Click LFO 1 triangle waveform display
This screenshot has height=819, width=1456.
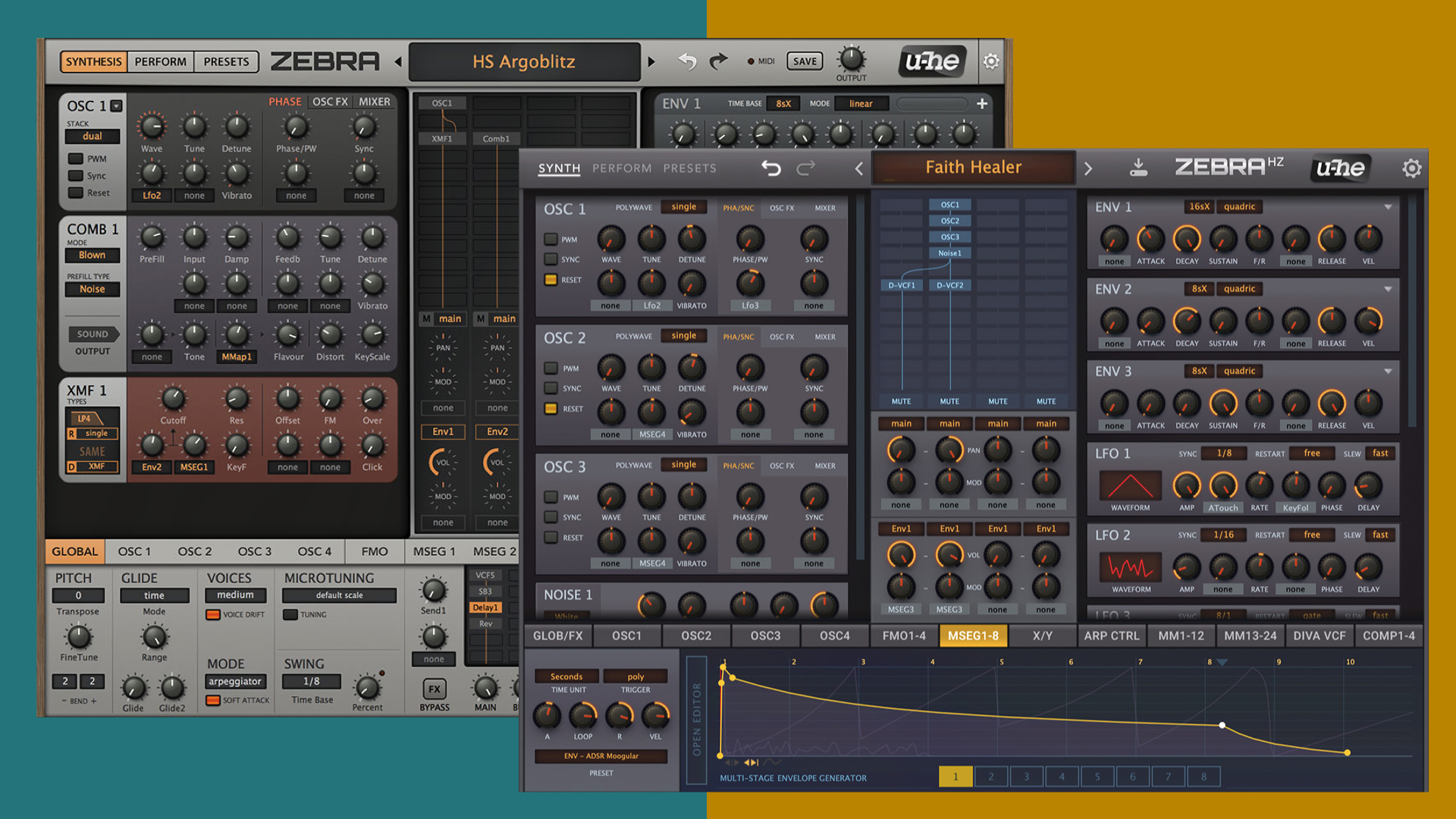1130,485
